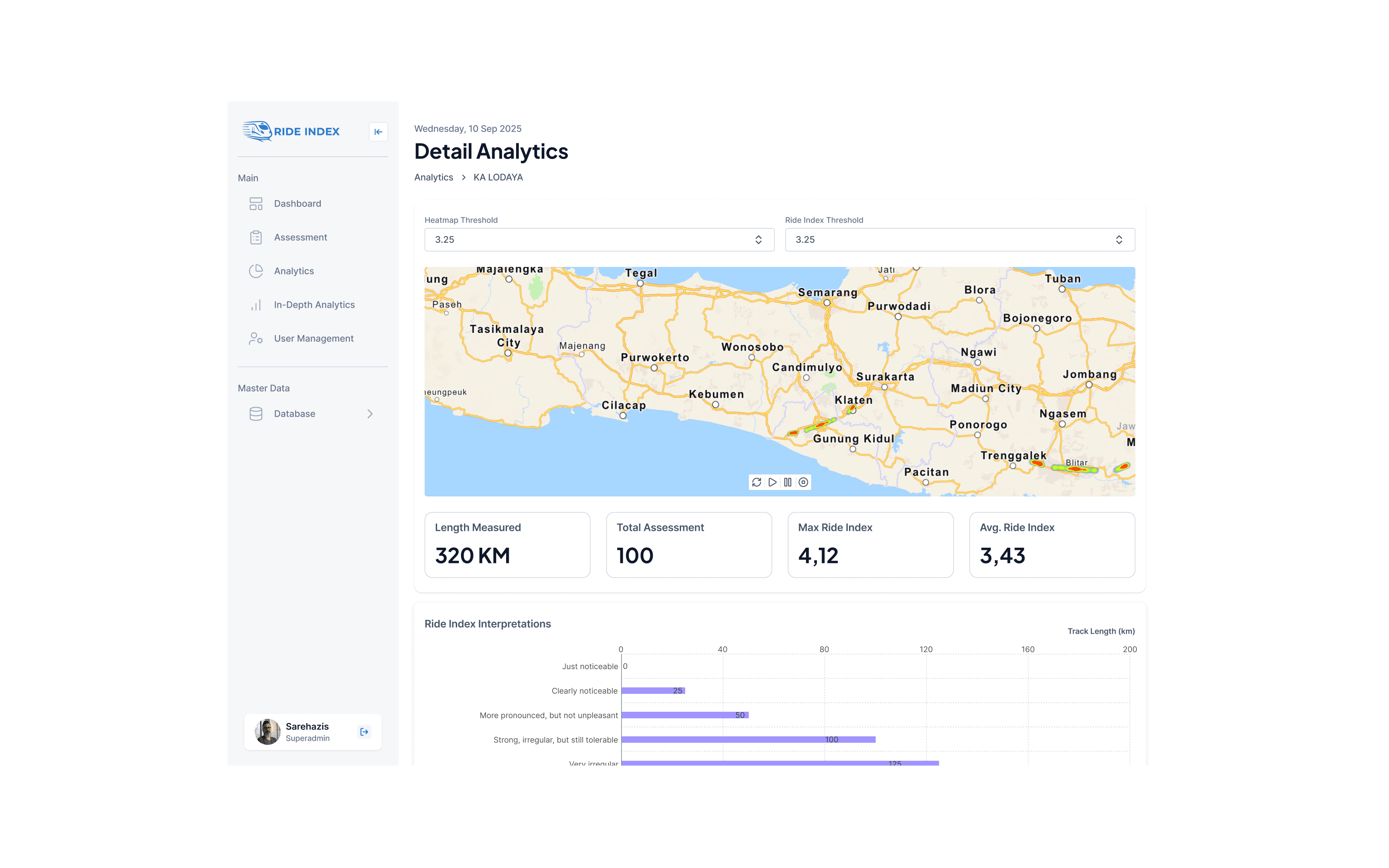Viewport: 1389px width, 868px height.
Task: Open Ride Index Threshold dropdown
Action: (960, 240)
